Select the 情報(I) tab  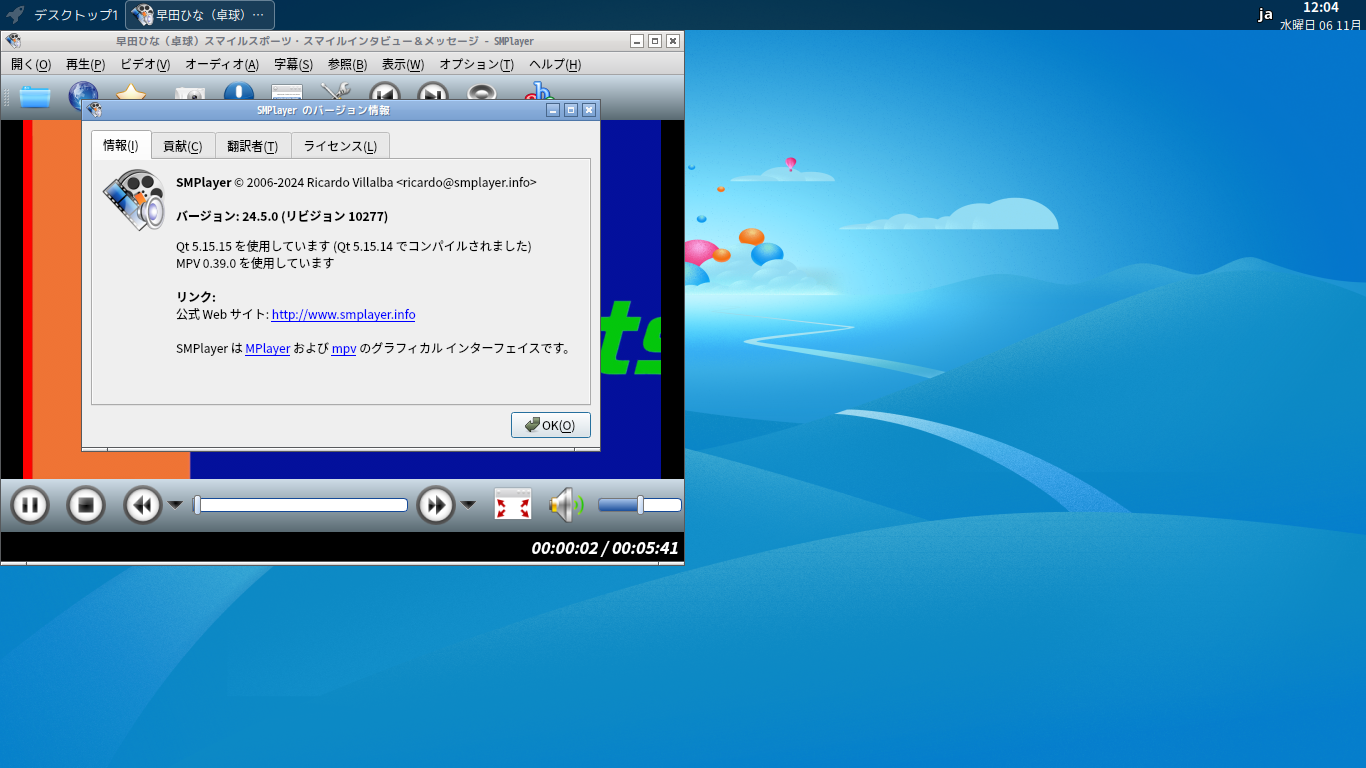click(x=121, y=145)
